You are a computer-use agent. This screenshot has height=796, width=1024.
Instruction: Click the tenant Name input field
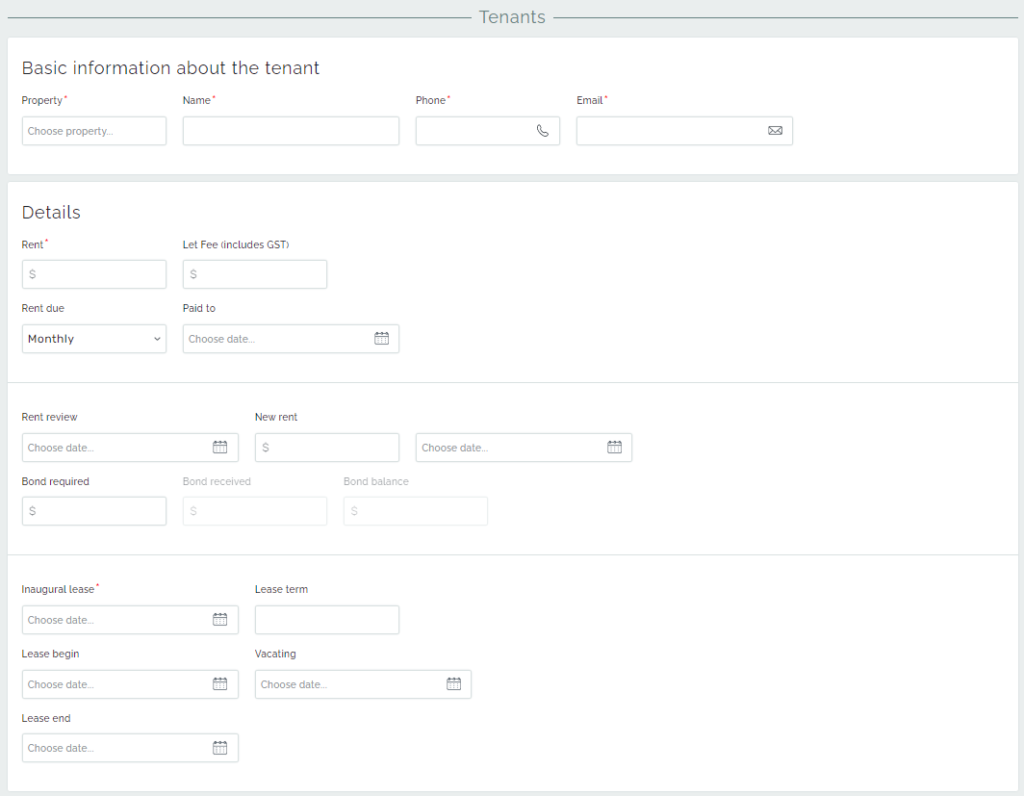pos(290,131)
